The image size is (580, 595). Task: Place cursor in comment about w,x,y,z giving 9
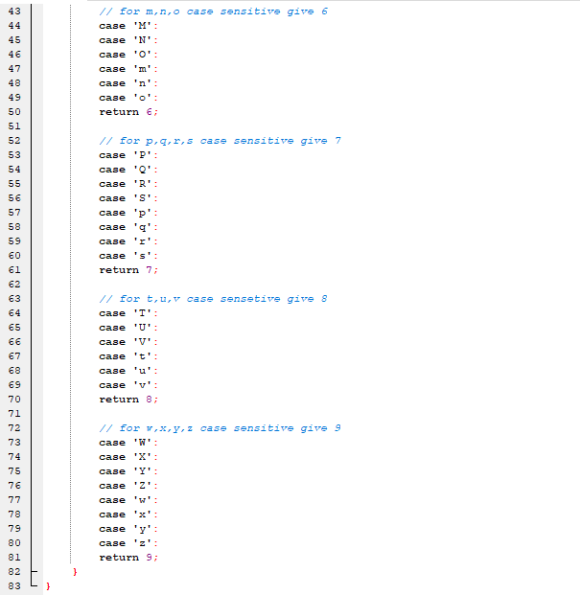tap(220, 428)
